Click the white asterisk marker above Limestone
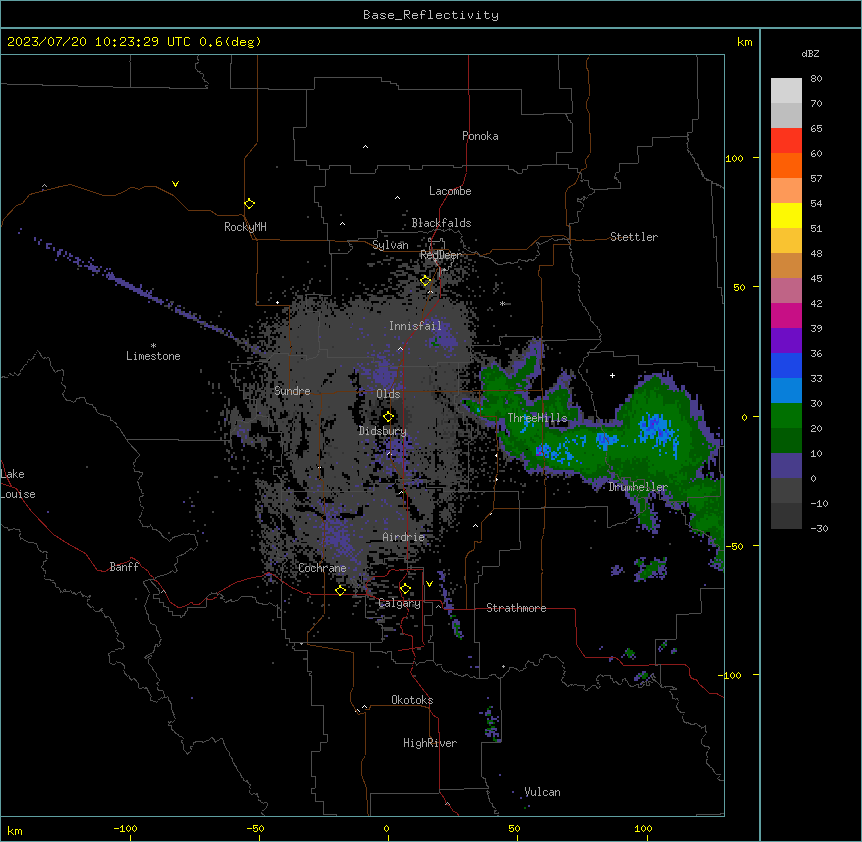The image size is (862, 842). [153, 346]
